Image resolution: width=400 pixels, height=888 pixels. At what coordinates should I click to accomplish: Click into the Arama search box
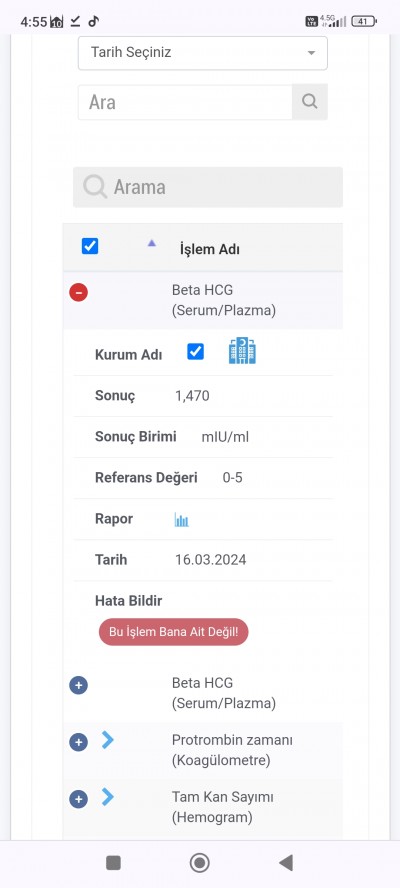click(x=208, y=187)
